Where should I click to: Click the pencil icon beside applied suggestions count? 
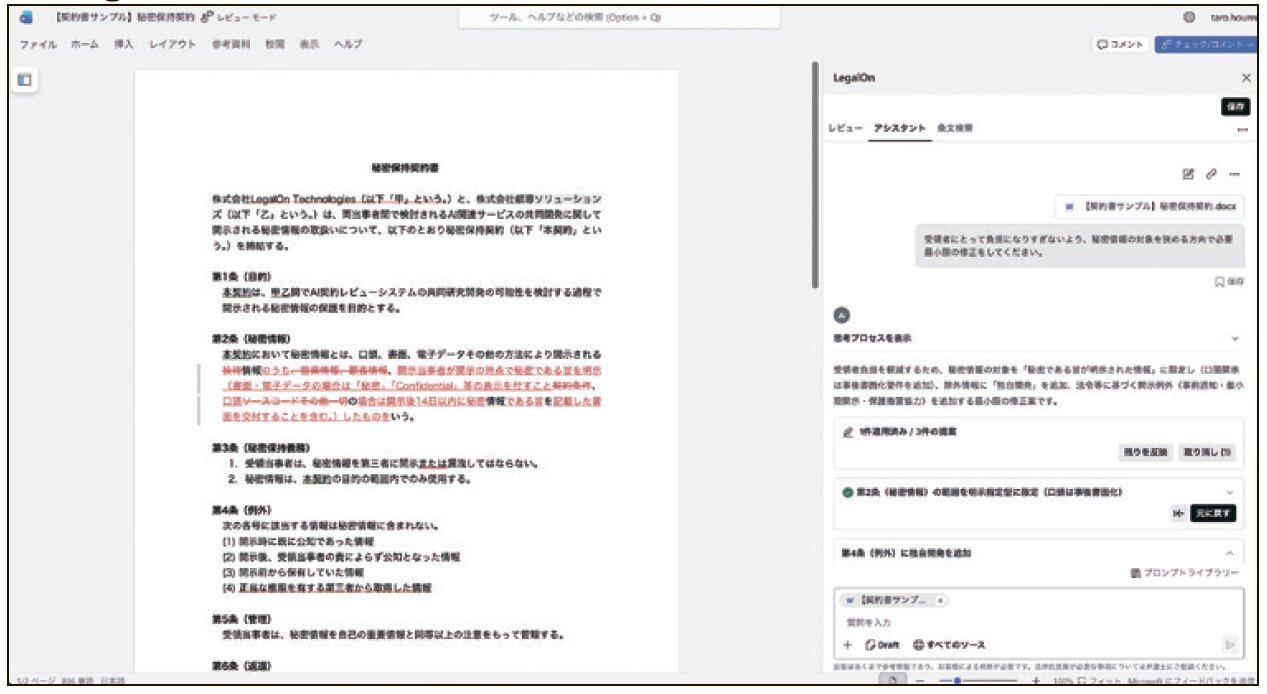pos(848,432)
